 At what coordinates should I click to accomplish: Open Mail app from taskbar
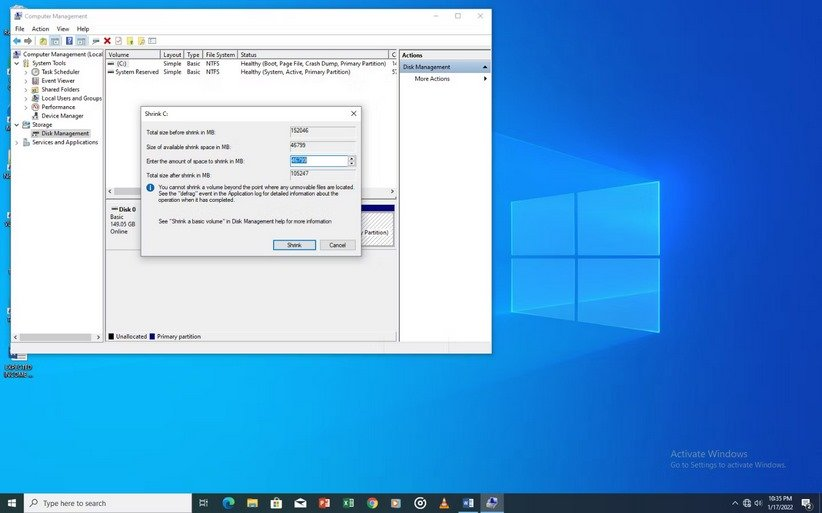(300, 503)
